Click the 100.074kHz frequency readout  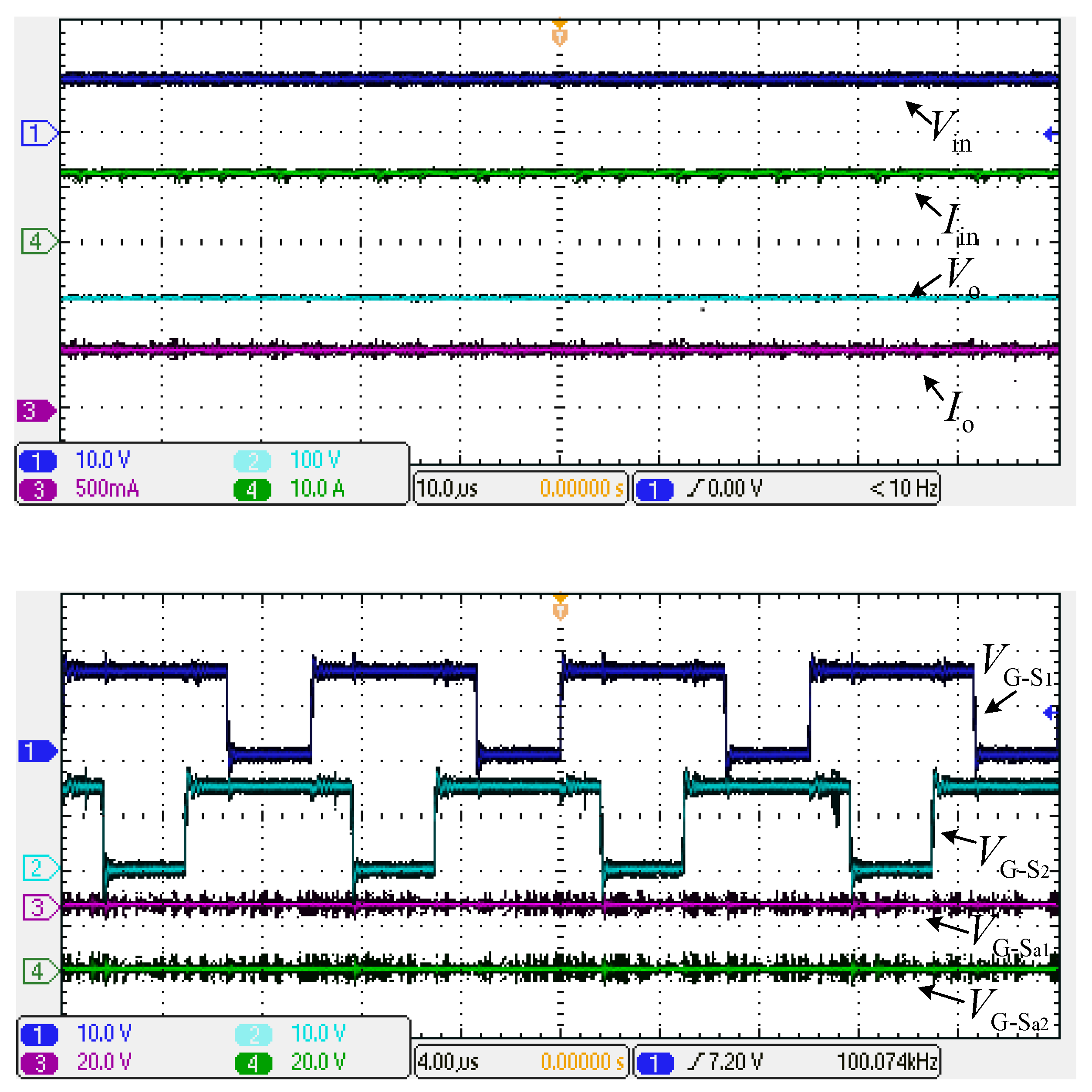coord(887,1062)
